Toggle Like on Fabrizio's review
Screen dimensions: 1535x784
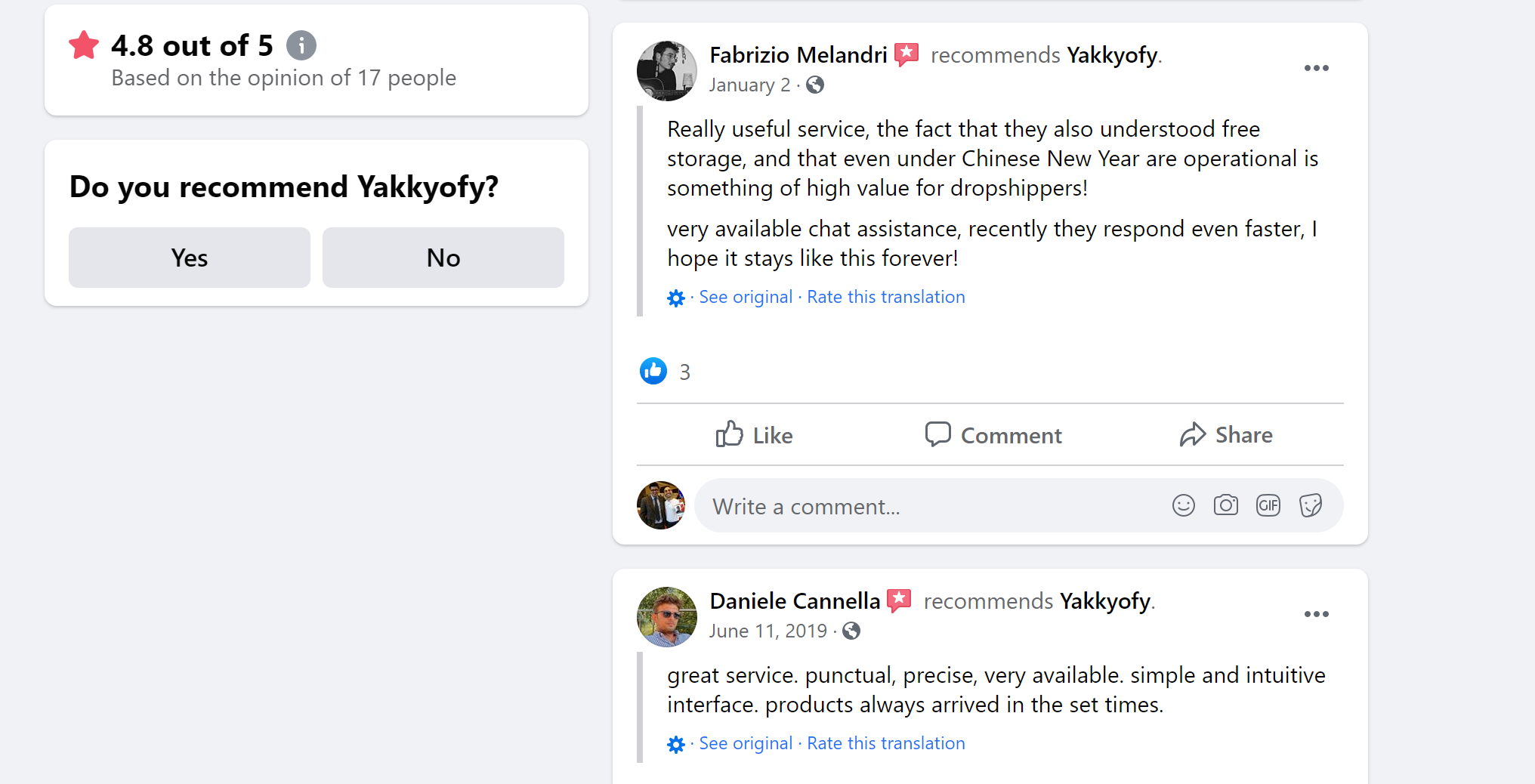[753, 435]
